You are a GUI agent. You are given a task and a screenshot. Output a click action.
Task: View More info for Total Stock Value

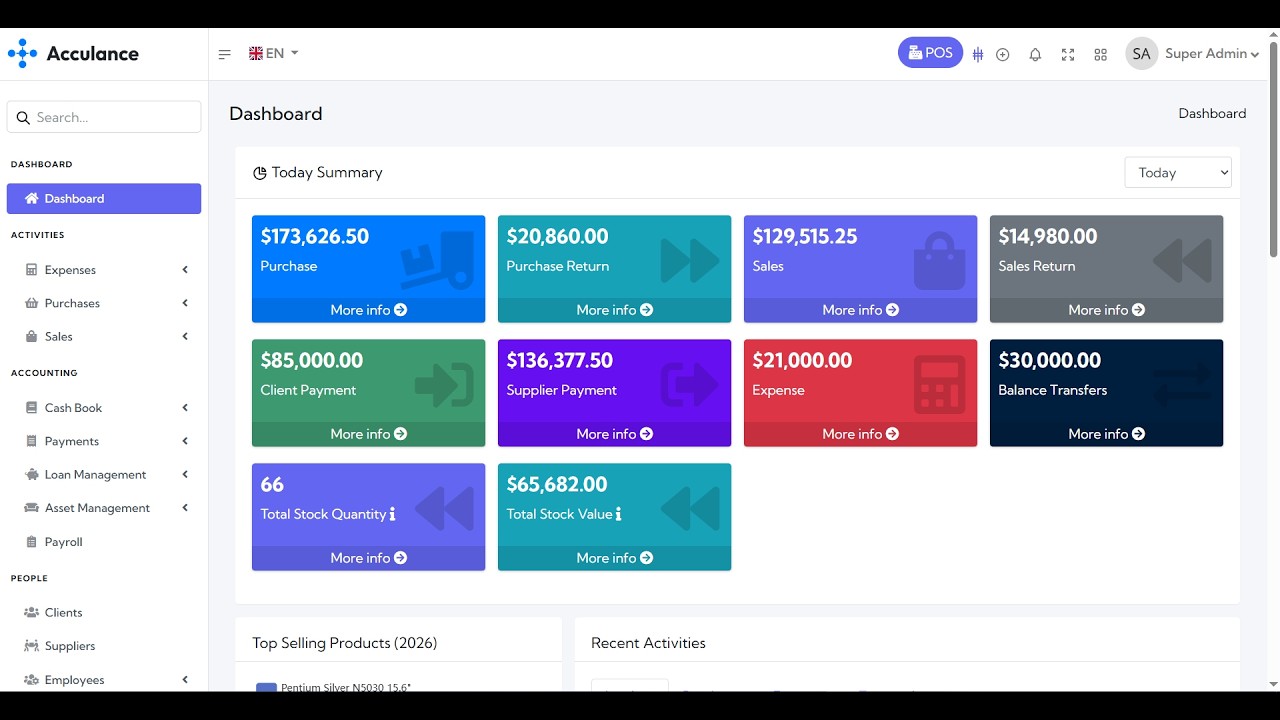tap(614, 558)
